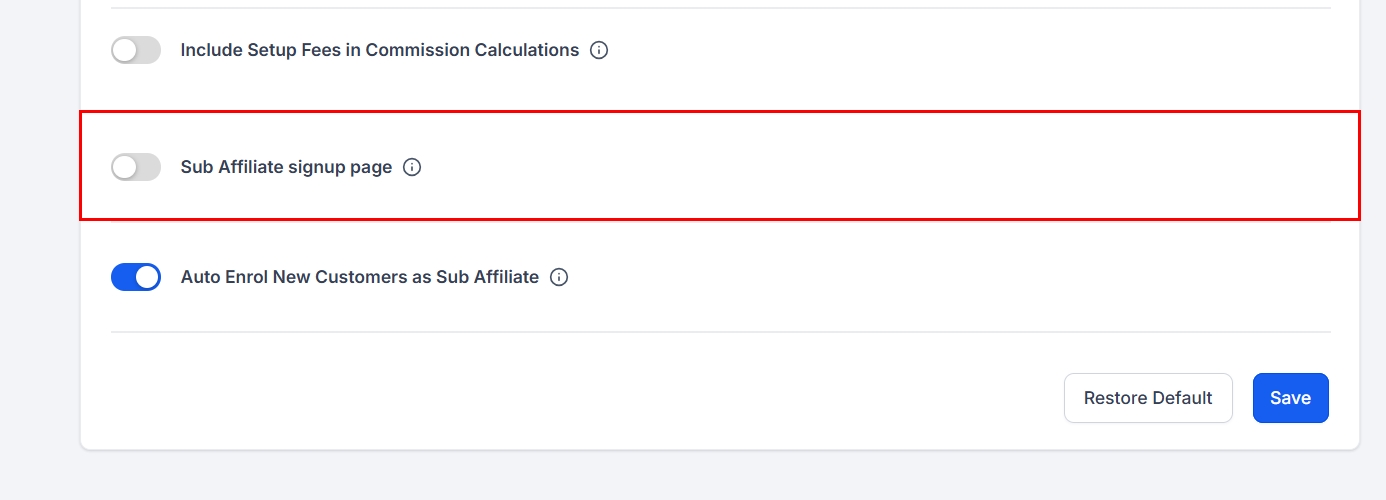Click the Include Setup Fees label text
The width and height of the screenshot is (1386, 500).
(x=379, y=50)
